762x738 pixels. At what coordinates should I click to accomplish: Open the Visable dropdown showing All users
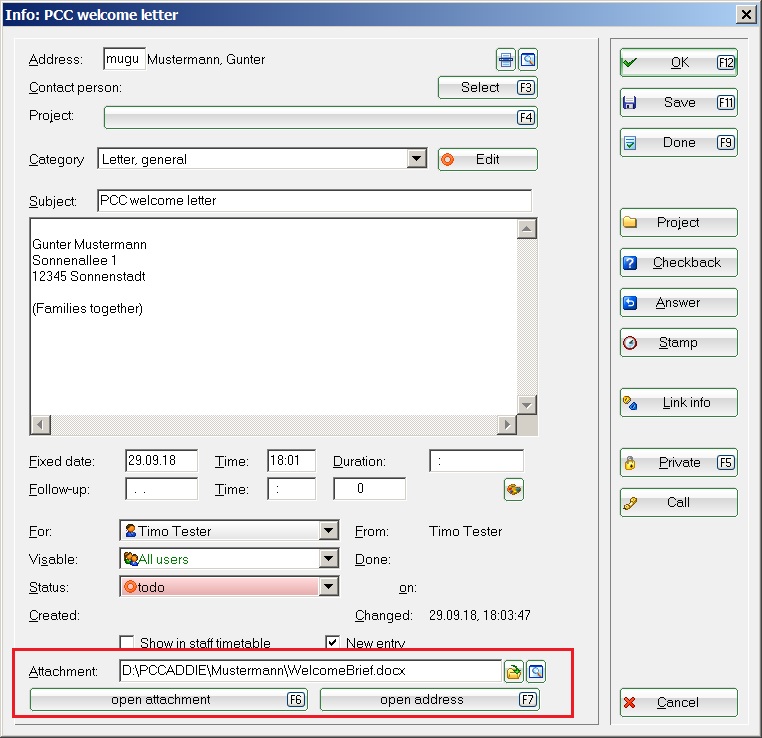[328, 559]
